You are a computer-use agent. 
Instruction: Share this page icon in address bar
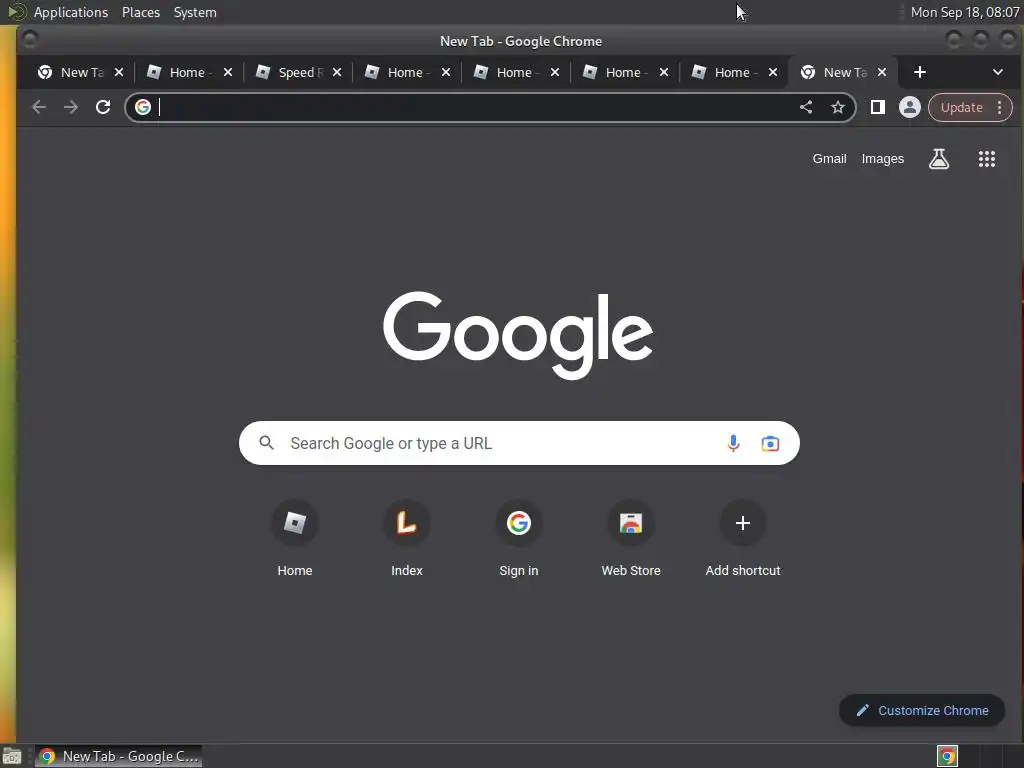pos(806,107)
